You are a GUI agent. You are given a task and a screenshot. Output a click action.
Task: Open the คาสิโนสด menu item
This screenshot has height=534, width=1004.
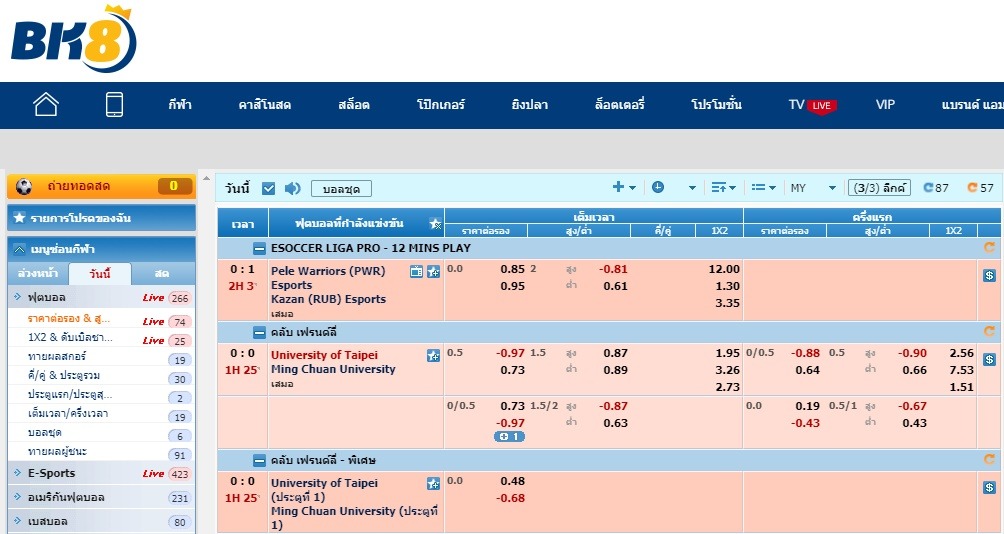pos(264,105)
